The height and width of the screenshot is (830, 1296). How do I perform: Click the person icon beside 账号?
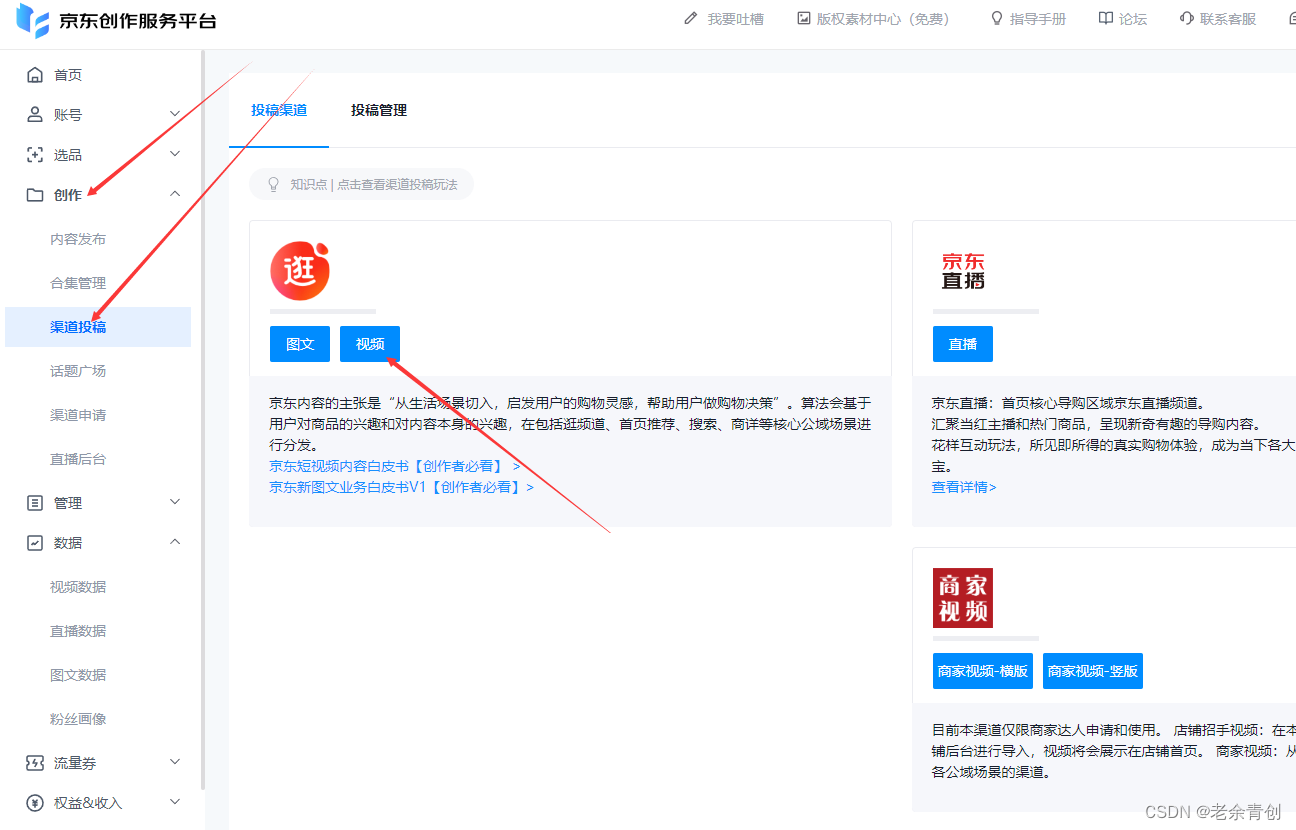pos(35,115)
